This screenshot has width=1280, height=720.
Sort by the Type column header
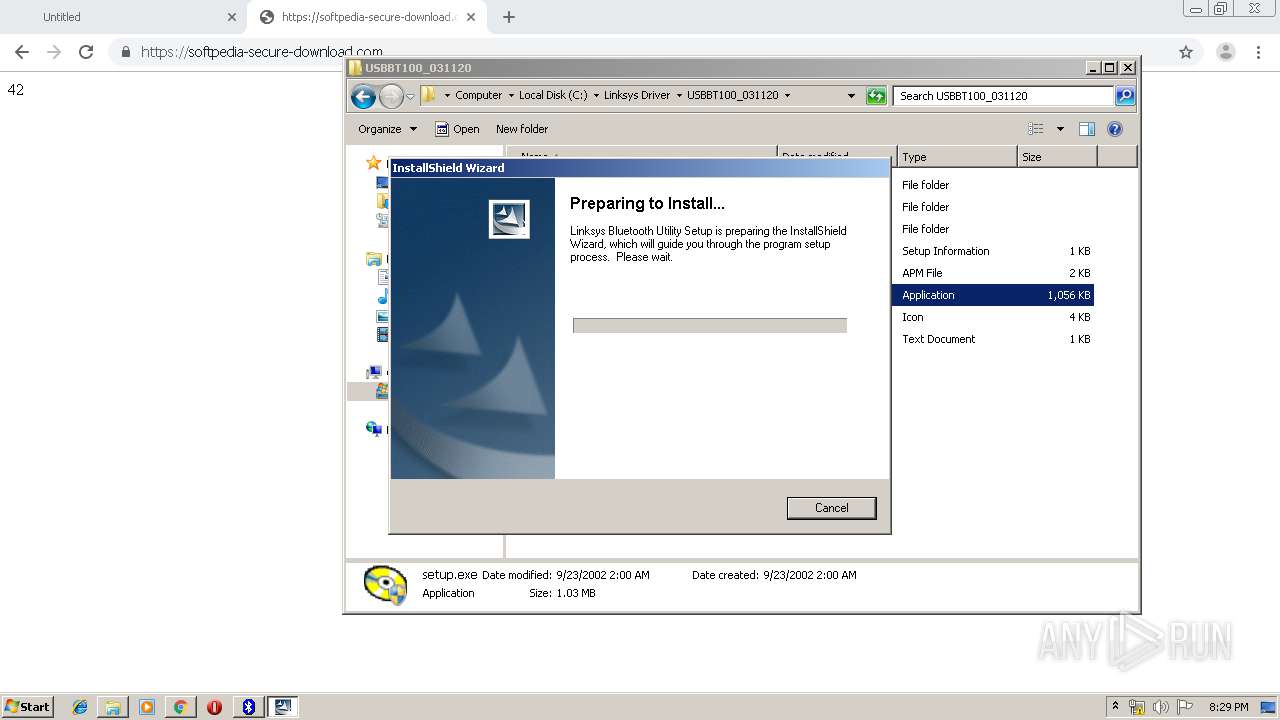click(957, 157)
